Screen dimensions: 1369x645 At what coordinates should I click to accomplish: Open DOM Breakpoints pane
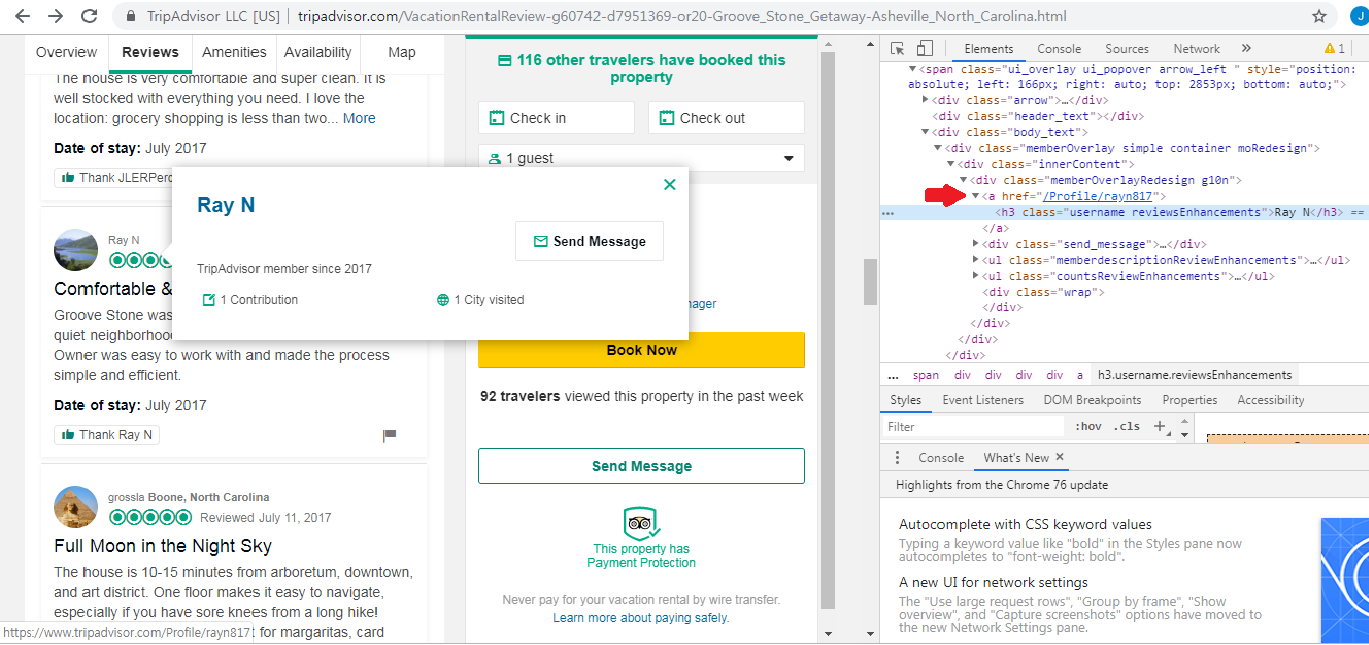tap(1092, 400)
